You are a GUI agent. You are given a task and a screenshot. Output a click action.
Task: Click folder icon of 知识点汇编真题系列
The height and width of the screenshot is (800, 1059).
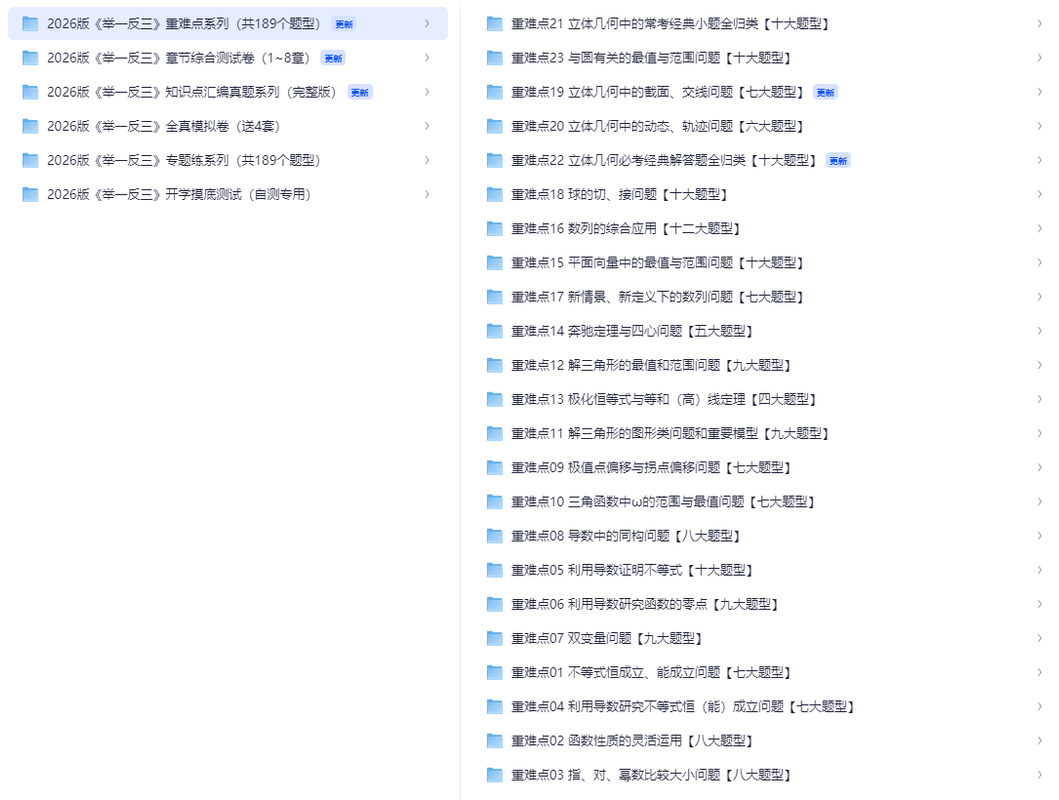(30, 92)
